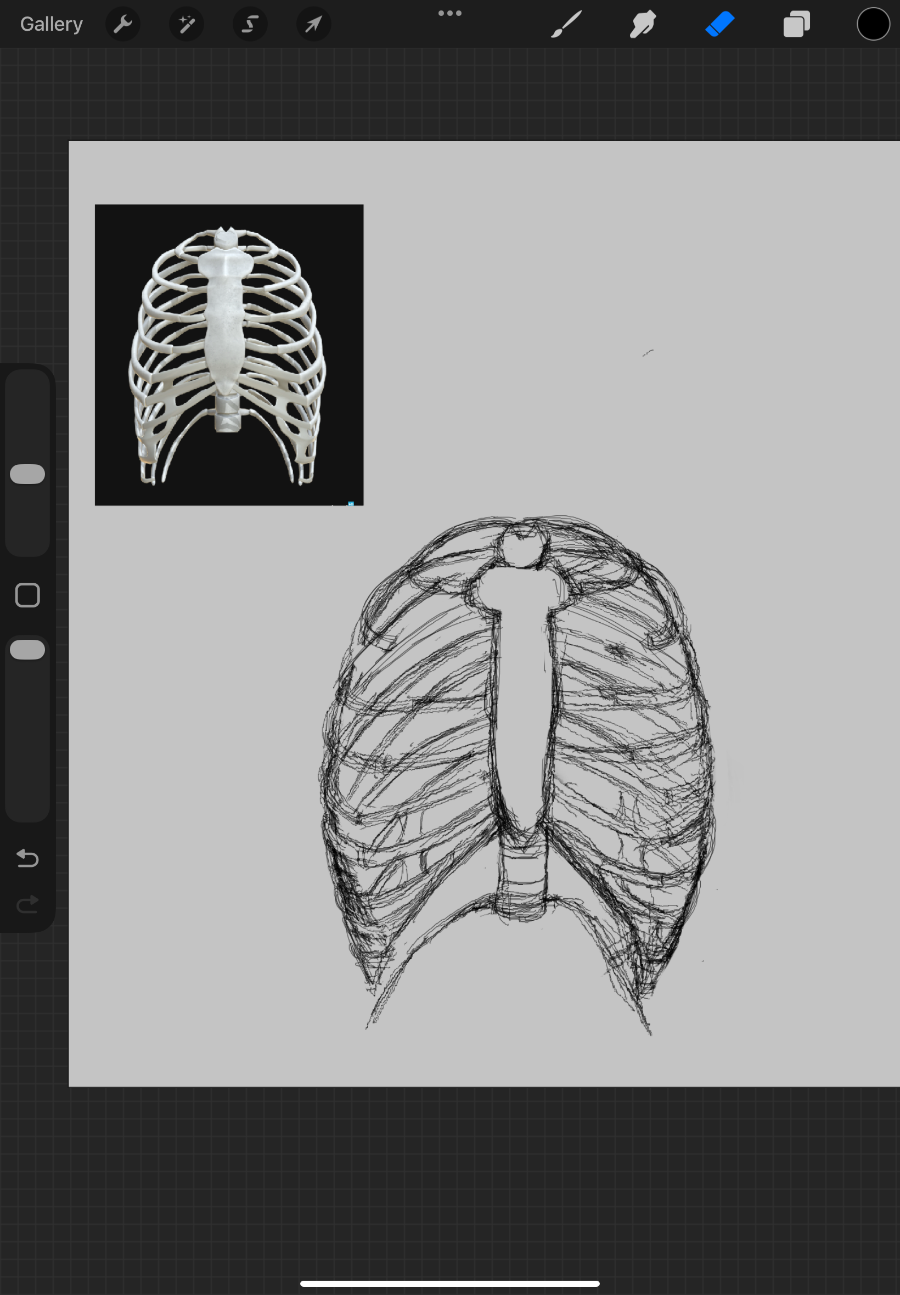Tap the home indicator bar at bottom
The height and width of the screenshot is (1295, 900).
(x=450, y=1284)
